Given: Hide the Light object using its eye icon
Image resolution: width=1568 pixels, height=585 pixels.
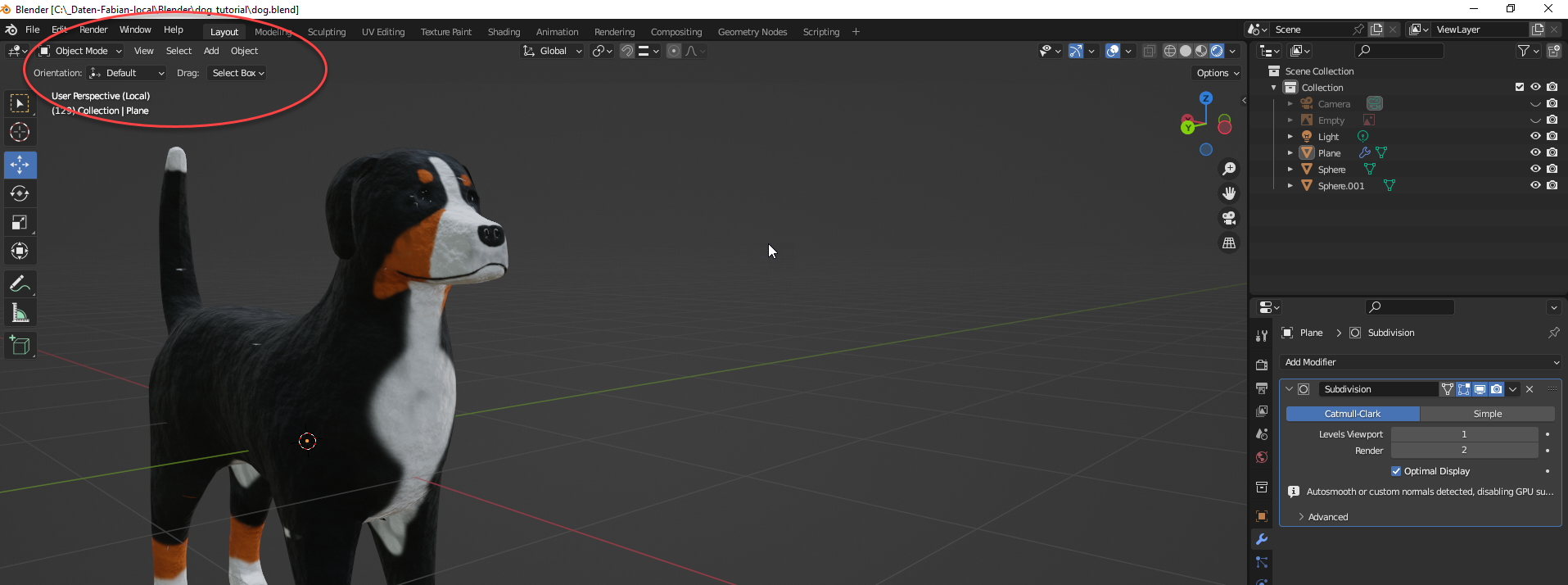Looking at the screenshot, I should [1535, 136].
